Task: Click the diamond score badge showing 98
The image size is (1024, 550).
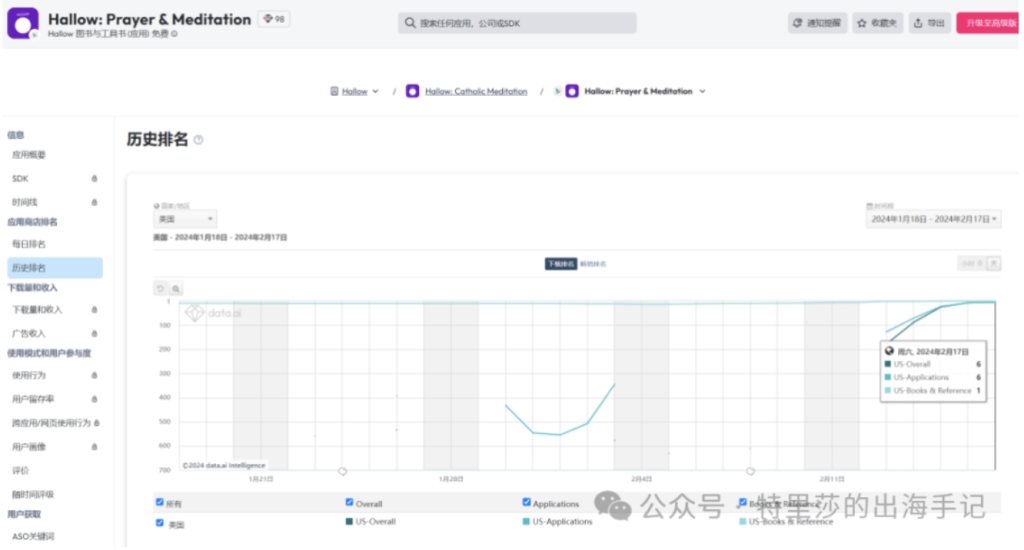Action: point(274,19)
